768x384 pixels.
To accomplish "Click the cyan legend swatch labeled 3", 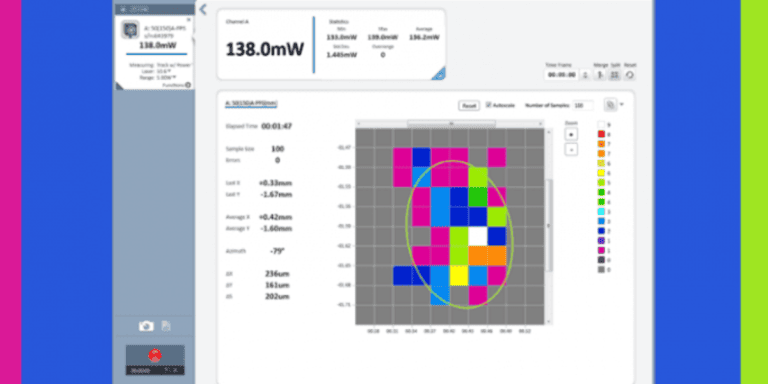I will click(x=601, y=212).
